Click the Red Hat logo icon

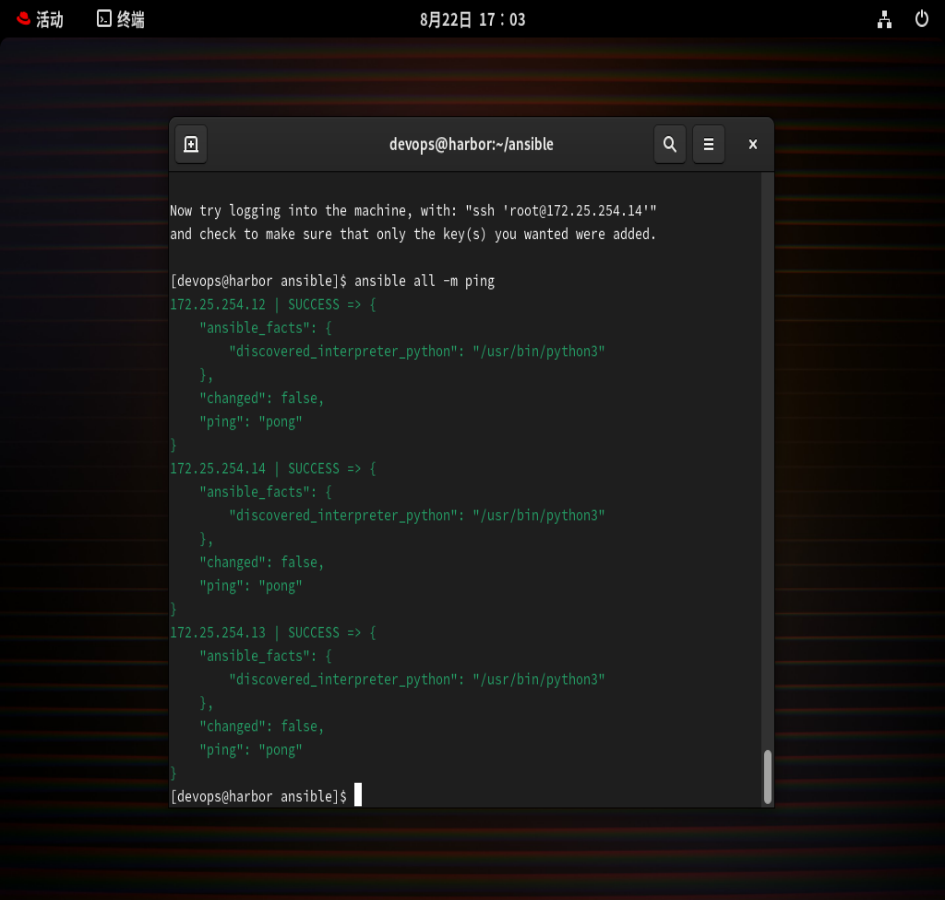click(24, 19)
